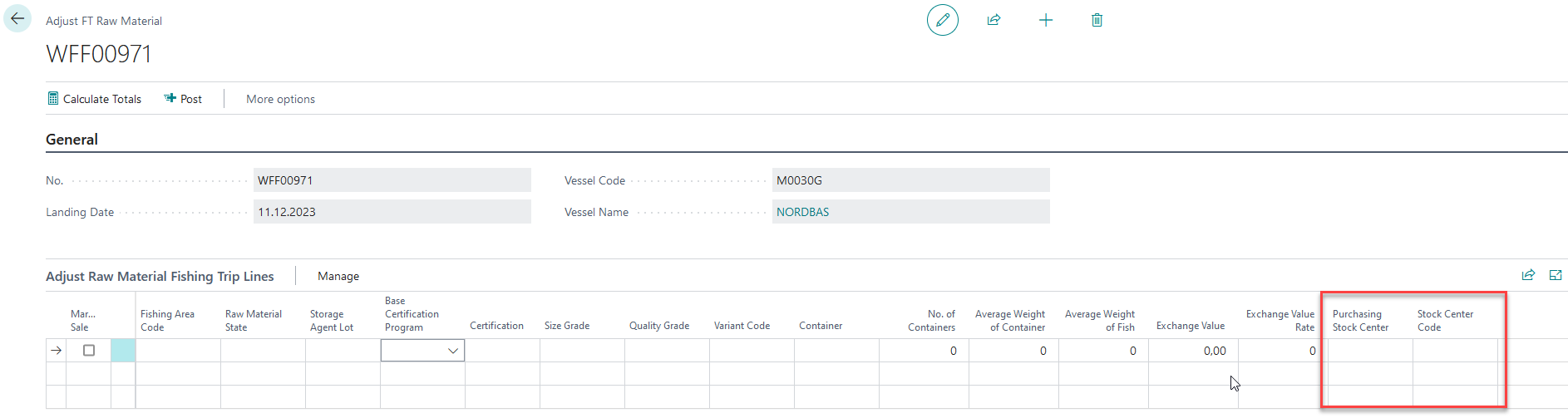Click the back arrow icon
Image resolution: width=1568 pixels, height=418 pixels.
click(x=17, y=18)
